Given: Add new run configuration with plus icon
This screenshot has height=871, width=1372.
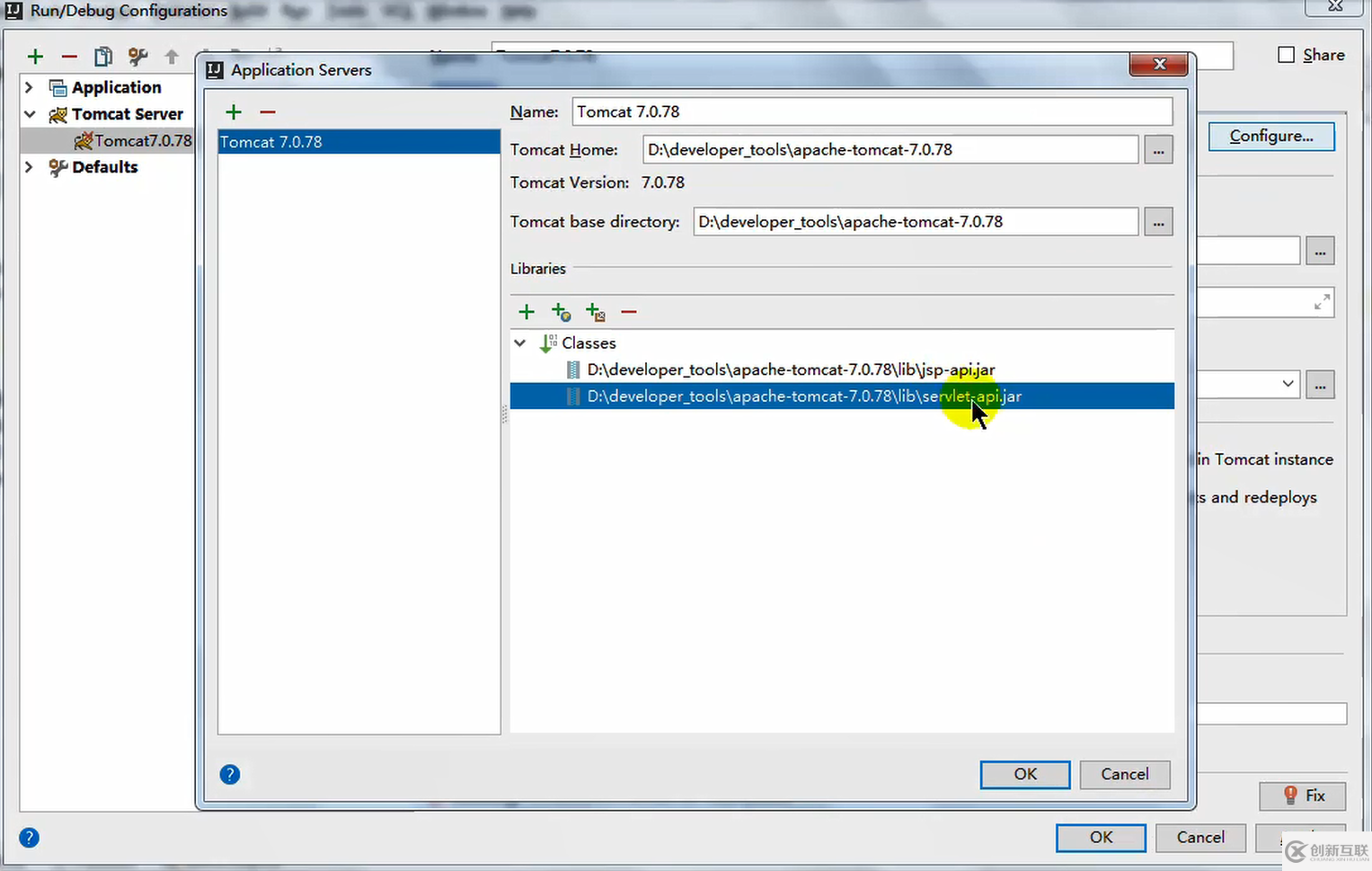Looking at the screenshot, I should (35, 57).
